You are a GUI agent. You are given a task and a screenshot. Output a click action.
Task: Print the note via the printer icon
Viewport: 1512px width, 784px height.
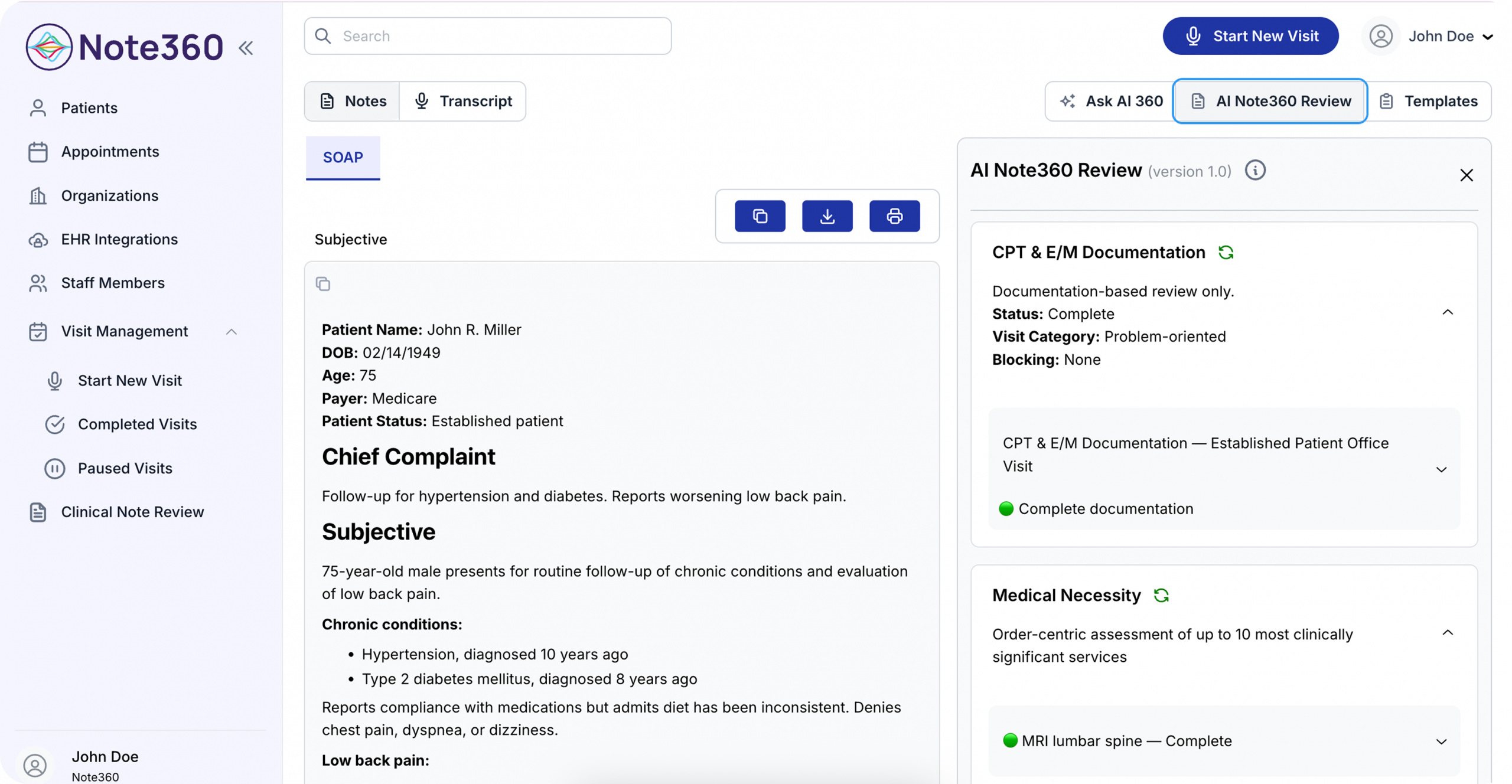point(894,216)
